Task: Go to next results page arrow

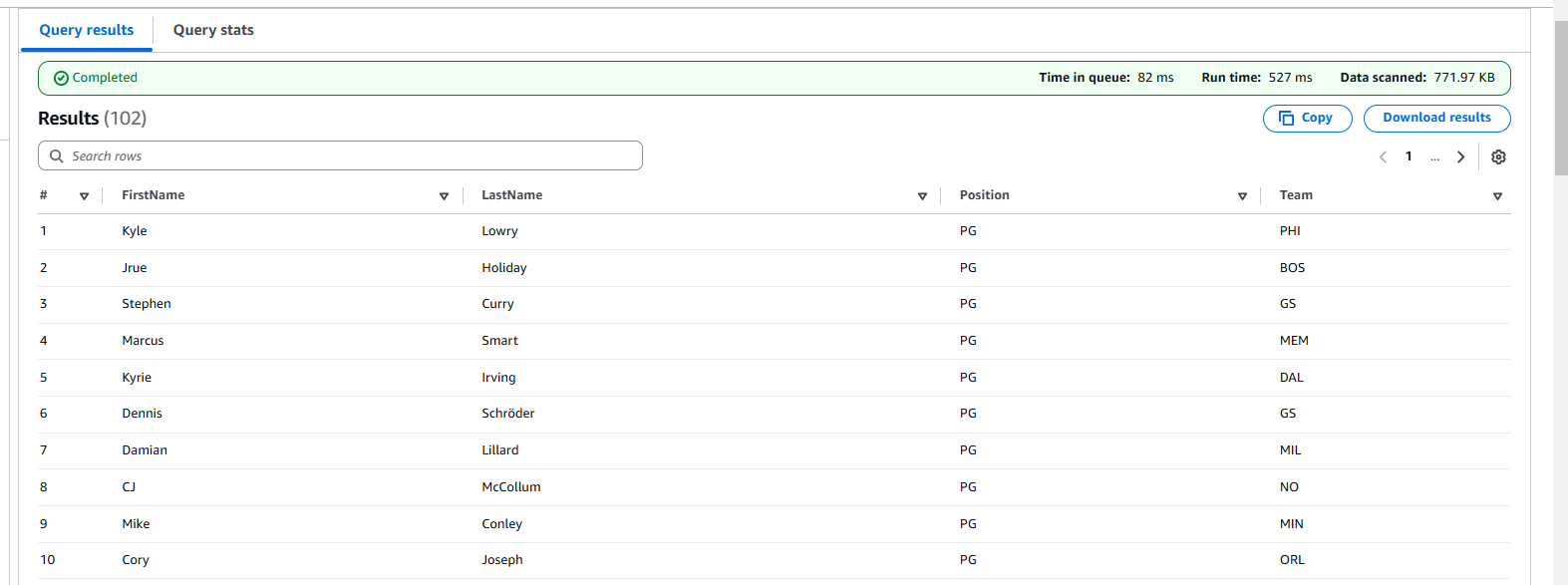Action: point(1460,156)
